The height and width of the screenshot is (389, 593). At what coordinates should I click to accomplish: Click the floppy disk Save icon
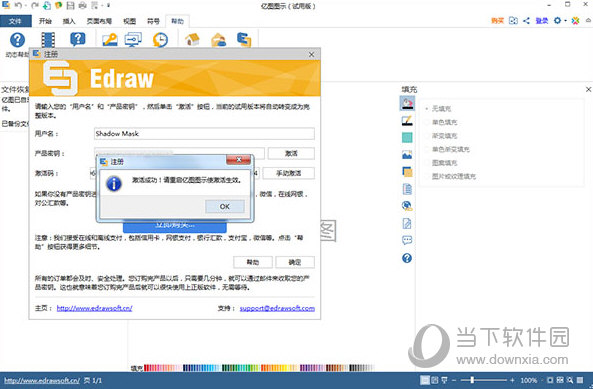pos(70,5)
